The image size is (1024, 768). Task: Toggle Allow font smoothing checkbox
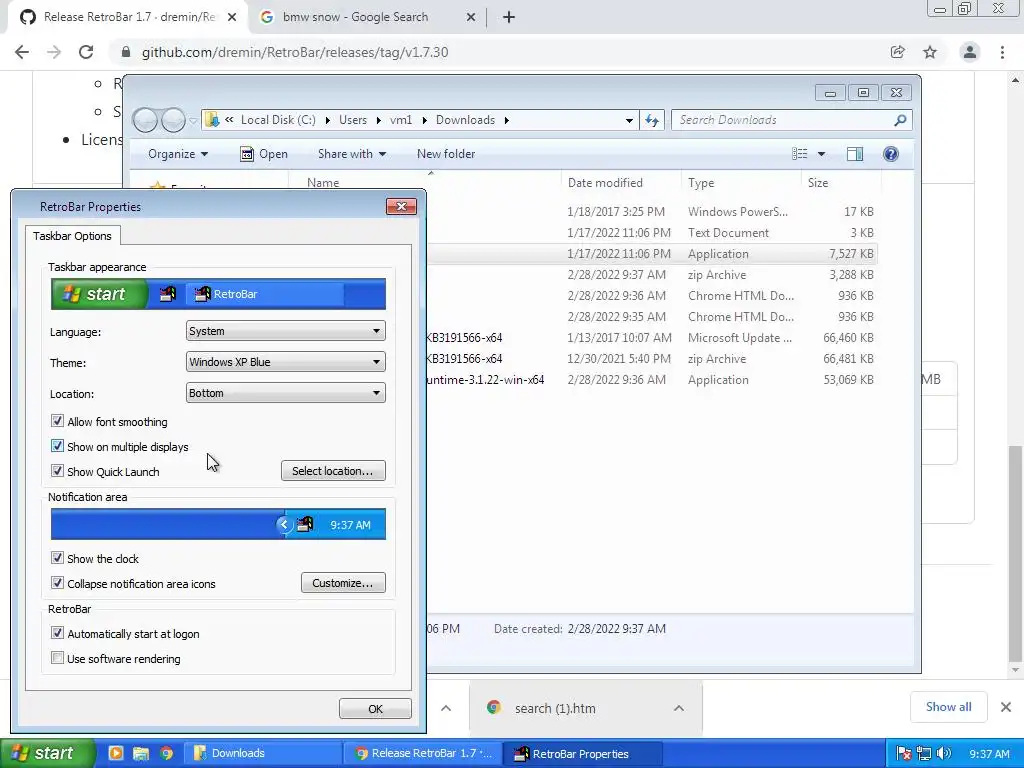[57, 421]
